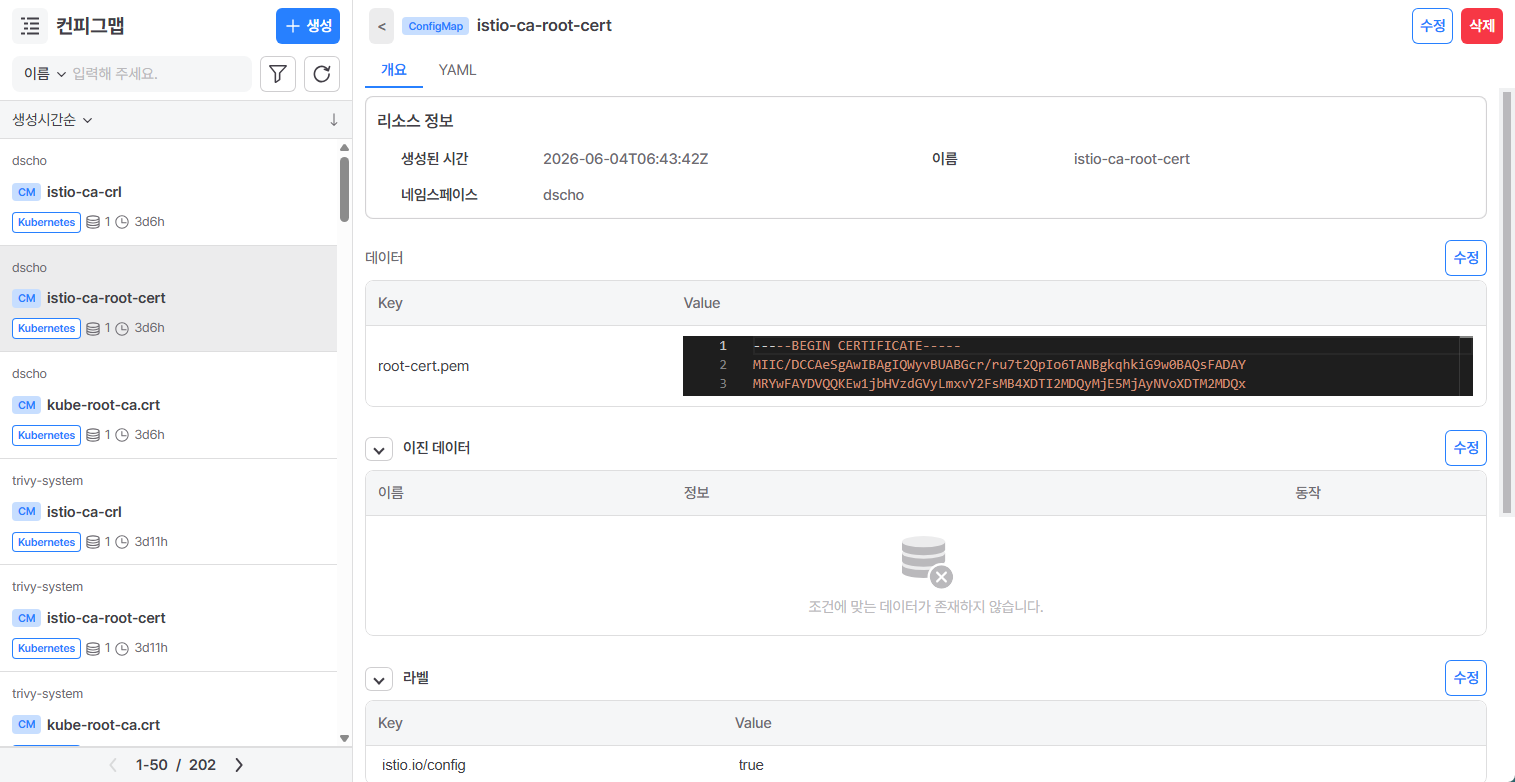Image resolution: width=1515 pixels, height=782 pixels.
Task: Click the BEGIN CERTIFICATE code line
Action: 857,346
